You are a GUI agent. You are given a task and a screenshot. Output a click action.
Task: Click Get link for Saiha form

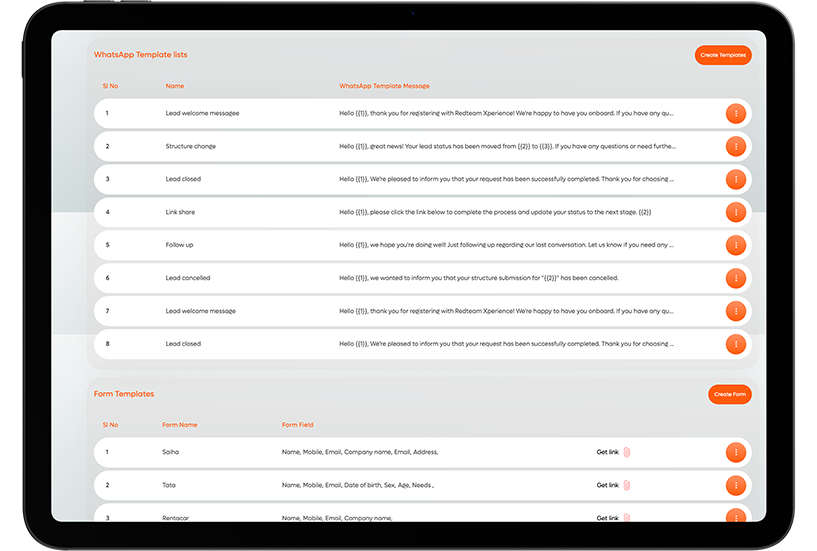point(608,452)
